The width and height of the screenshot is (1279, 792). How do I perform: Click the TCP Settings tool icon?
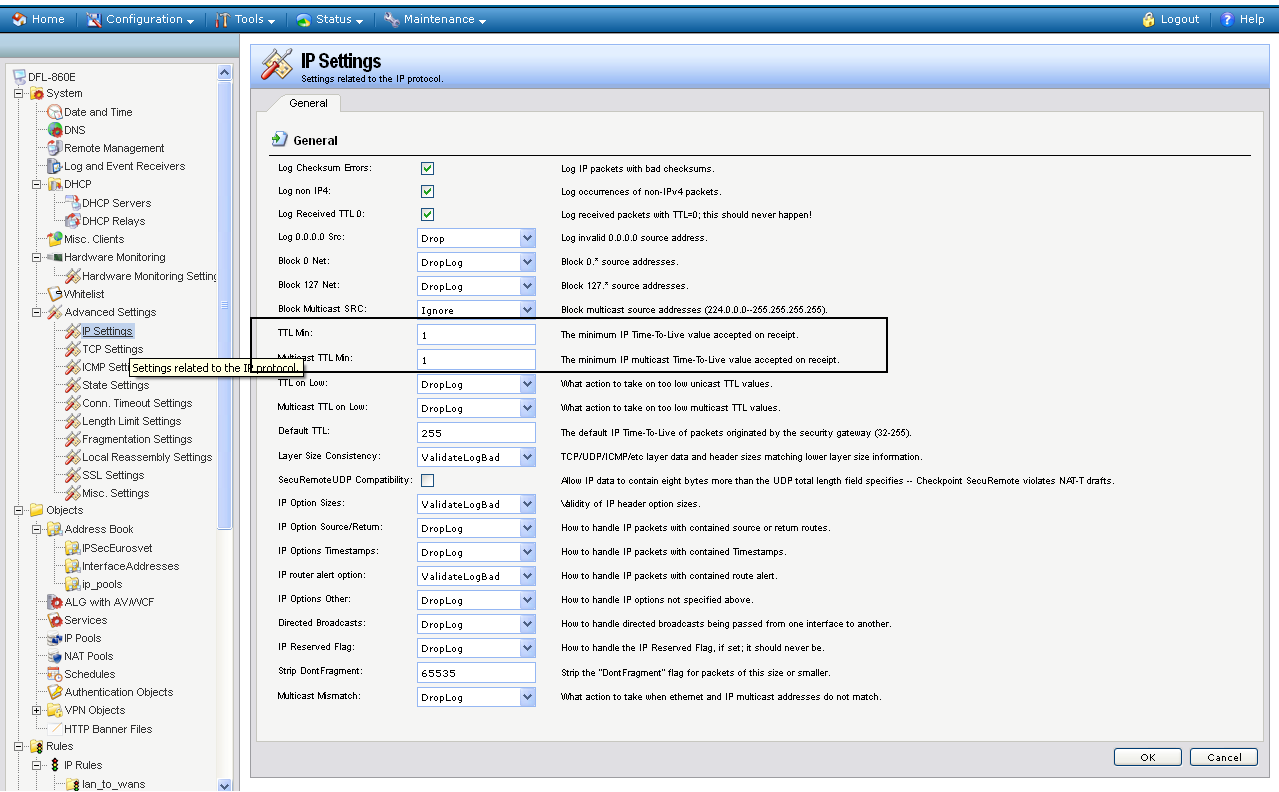73,349
